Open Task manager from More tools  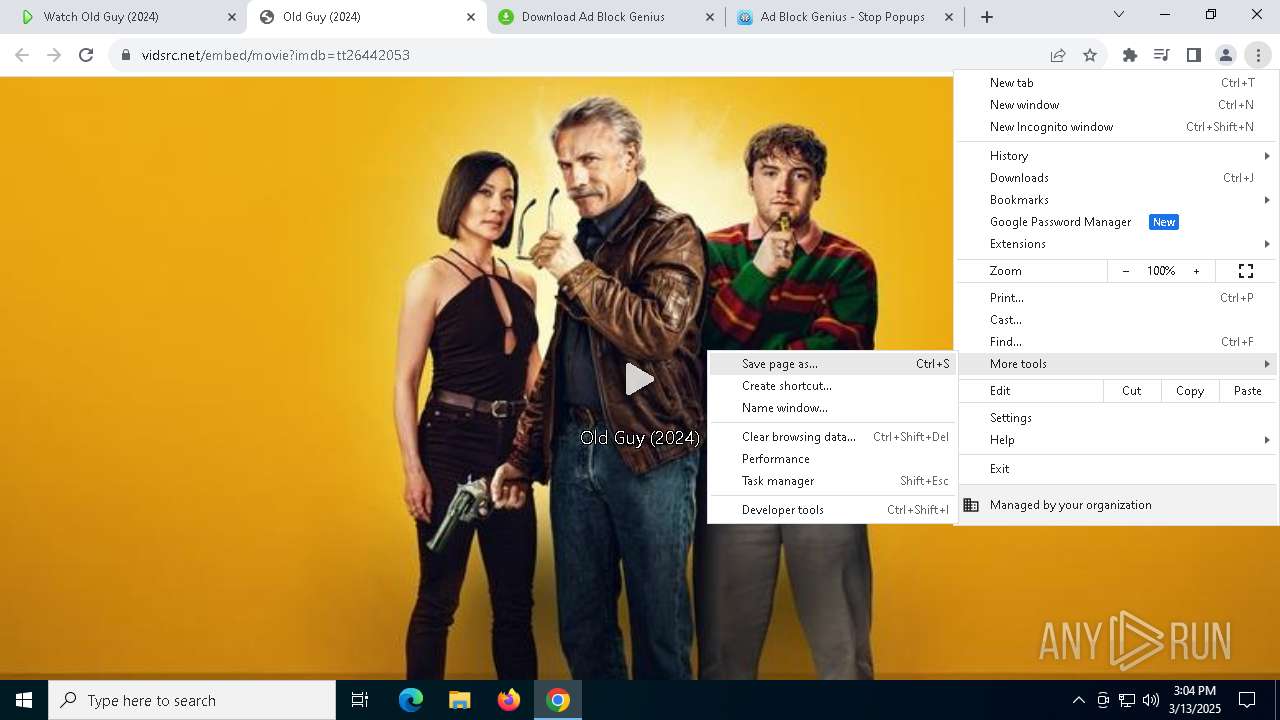pyautogui.click(x=831, y=481)
